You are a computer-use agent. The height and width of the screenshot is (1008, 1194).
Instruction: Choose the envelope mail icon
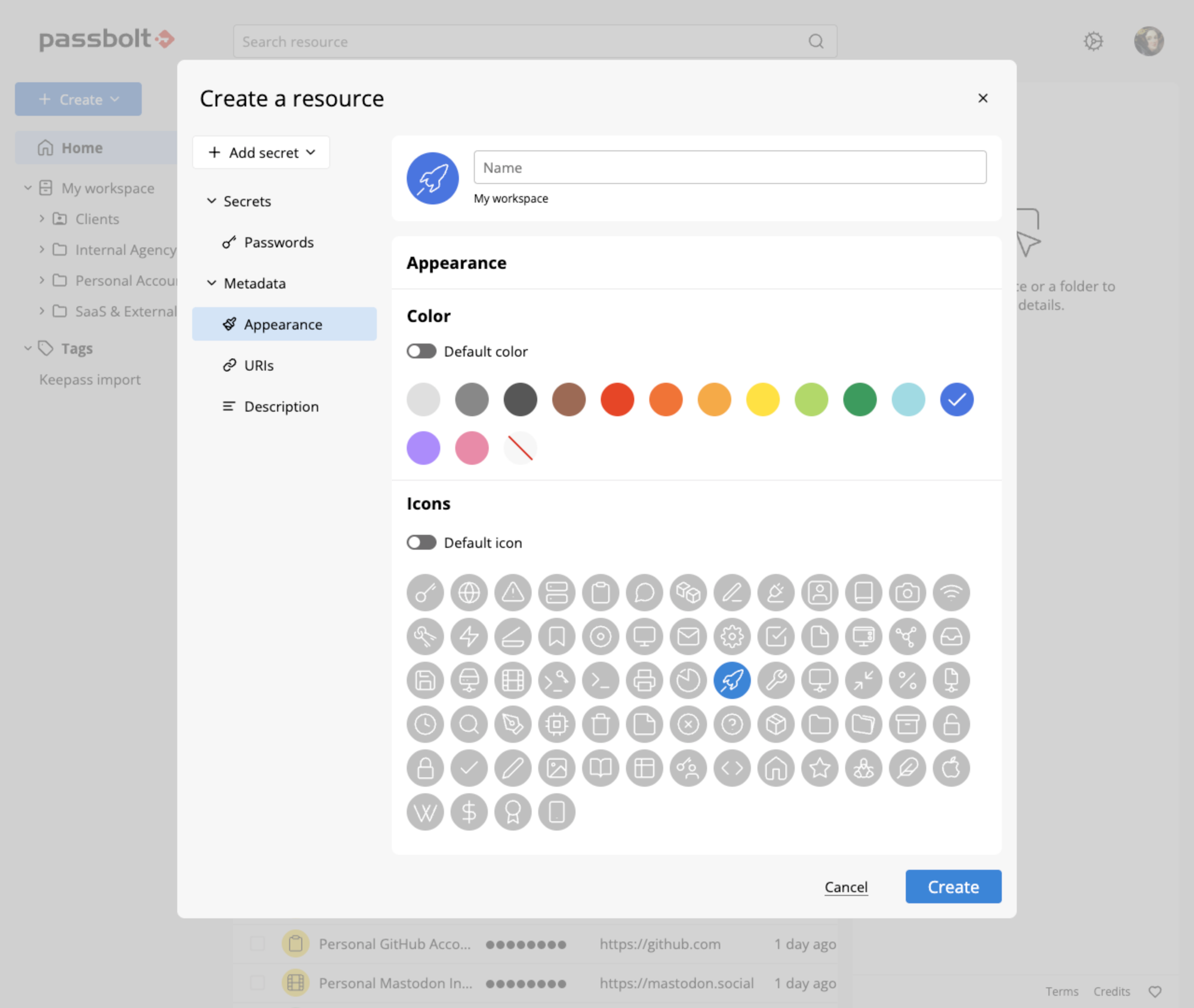point(688,637)
